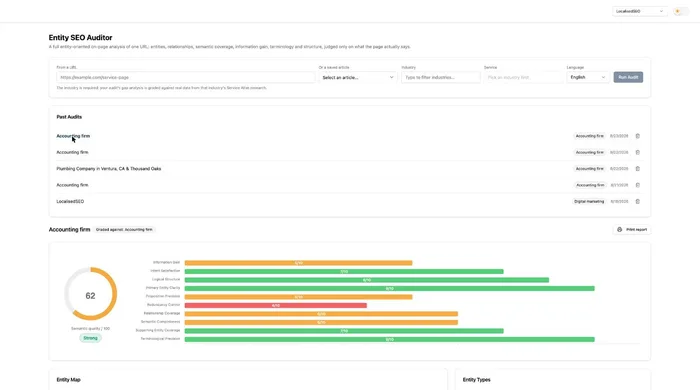Click the Accounting firm tag in Plumbing Company row
The height and width of the screenshot is (390, 700).
pyautogui.click(x=589, y=169)
